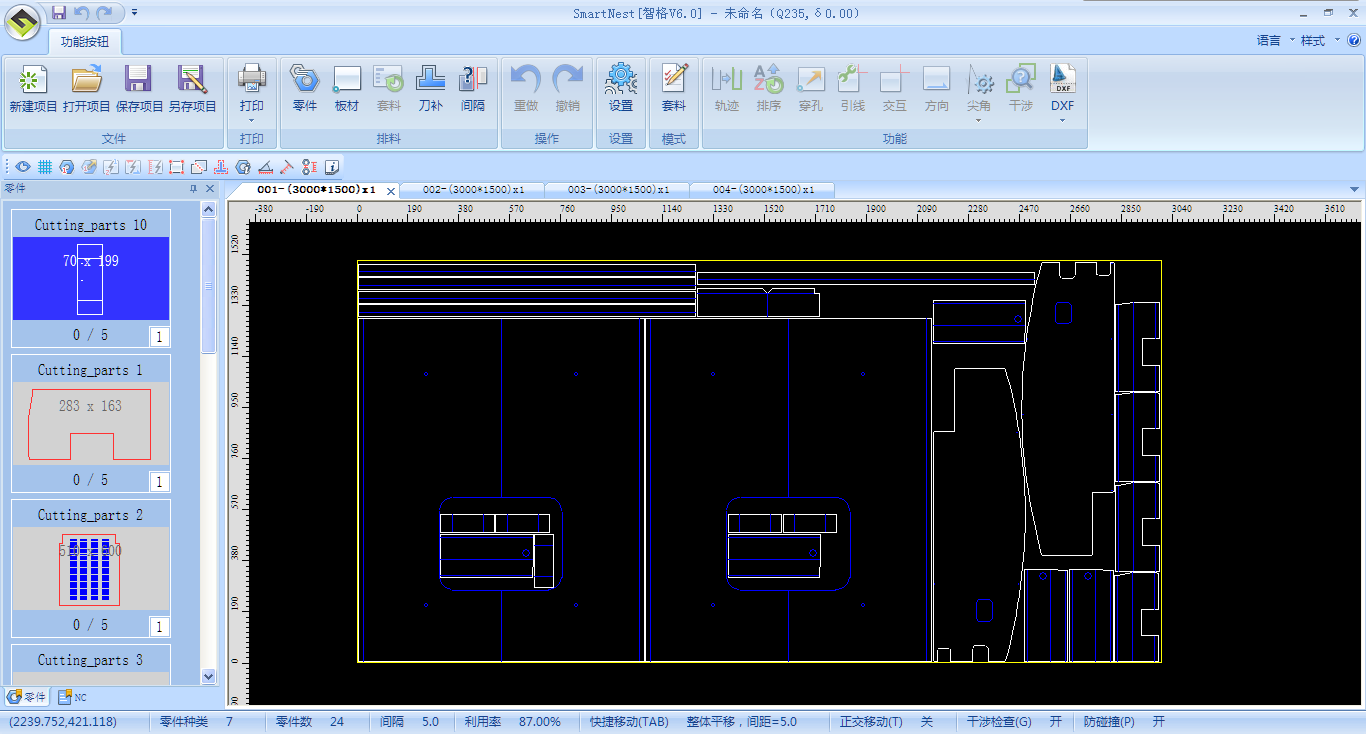Click the 方向 direction tool

[936, 89]
